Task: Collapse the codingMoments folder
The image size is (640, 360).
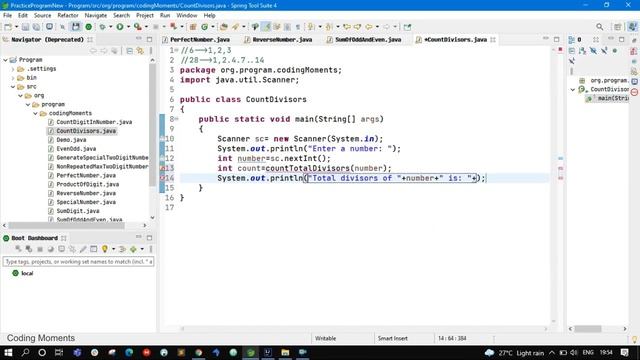Action: [x=36, y=113]
